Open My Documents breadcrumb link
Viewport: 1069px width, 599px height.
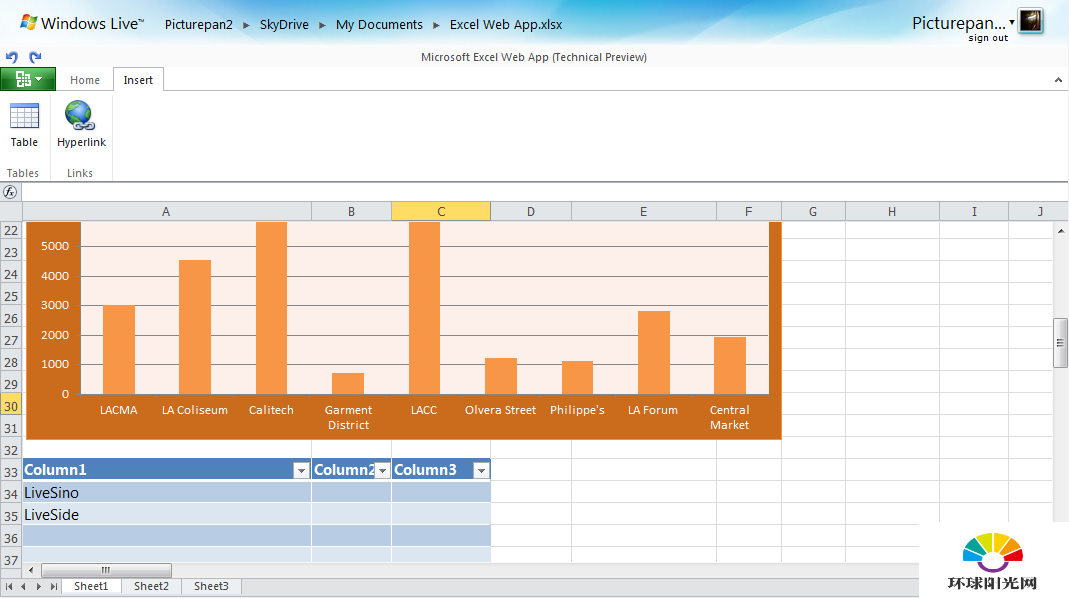pos(379,25)
